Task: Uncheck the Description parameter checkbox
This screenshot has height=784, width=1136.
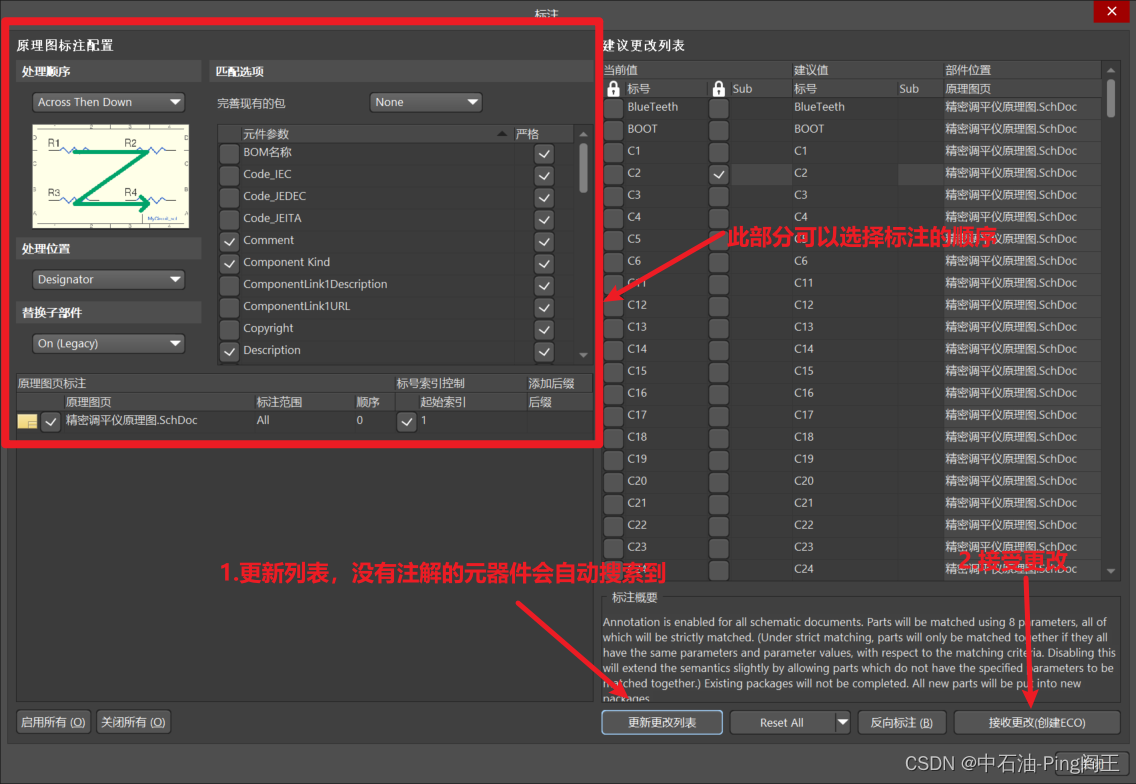Action: 230,351
